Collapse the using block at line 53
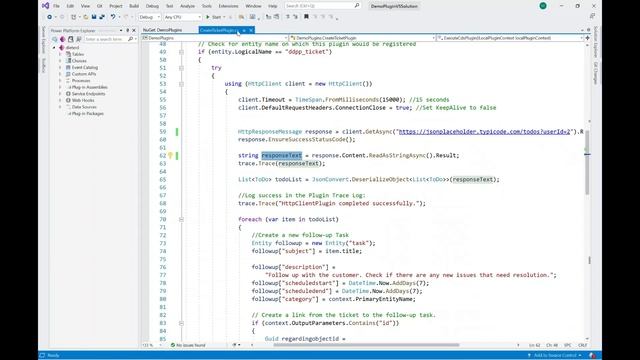Screen dimensions: 640x360 point(181,84)
